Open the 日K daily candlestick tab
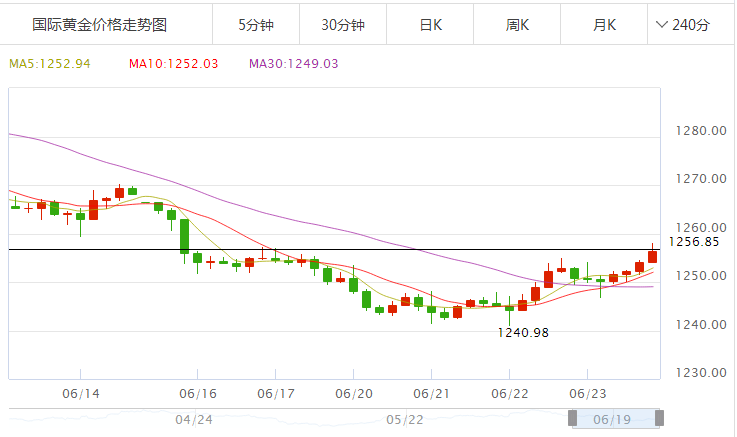The height and width of the screenshot is (437, 737). (x=430, y=25)
